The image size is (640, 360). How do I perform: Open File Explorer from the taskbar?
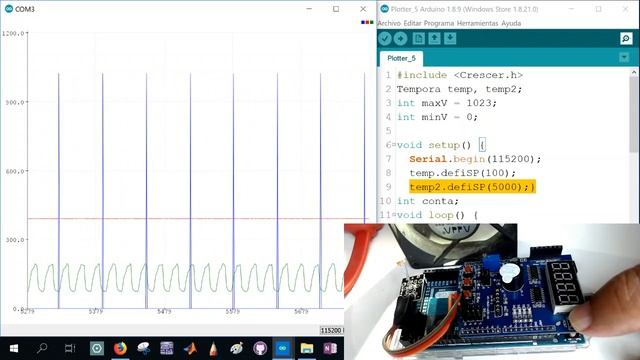coord(307,349)
